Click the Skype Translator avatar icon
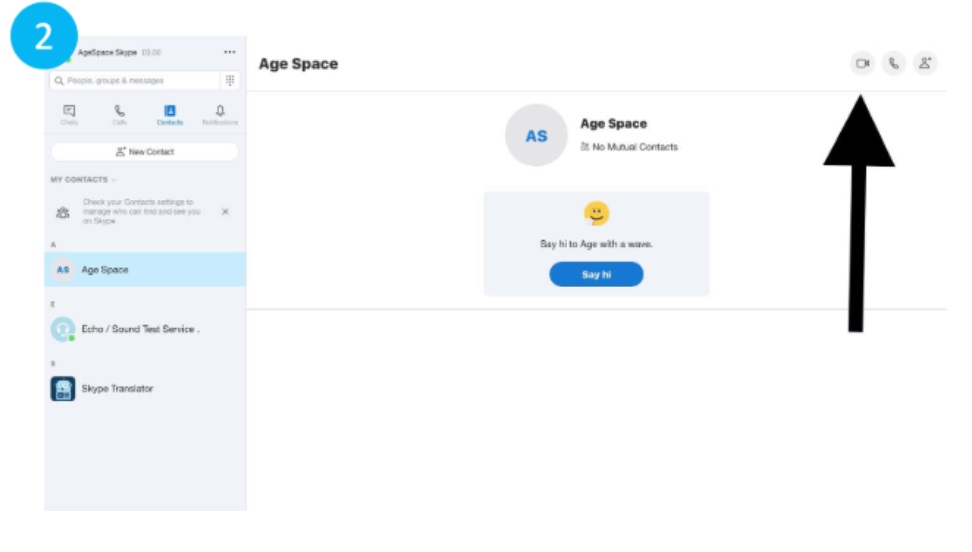The height and width of the screenshot is (552, 972). [x=63, y=389]
